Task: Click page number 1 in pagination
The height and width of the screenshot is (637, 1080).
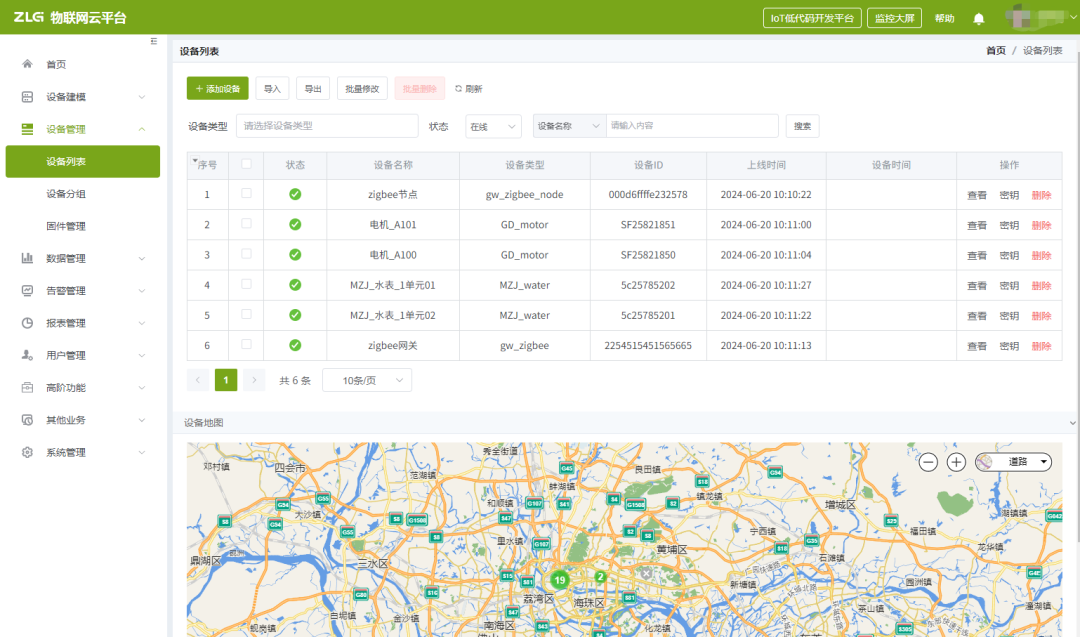Action: pyautogui.click(x=226, y=380)
